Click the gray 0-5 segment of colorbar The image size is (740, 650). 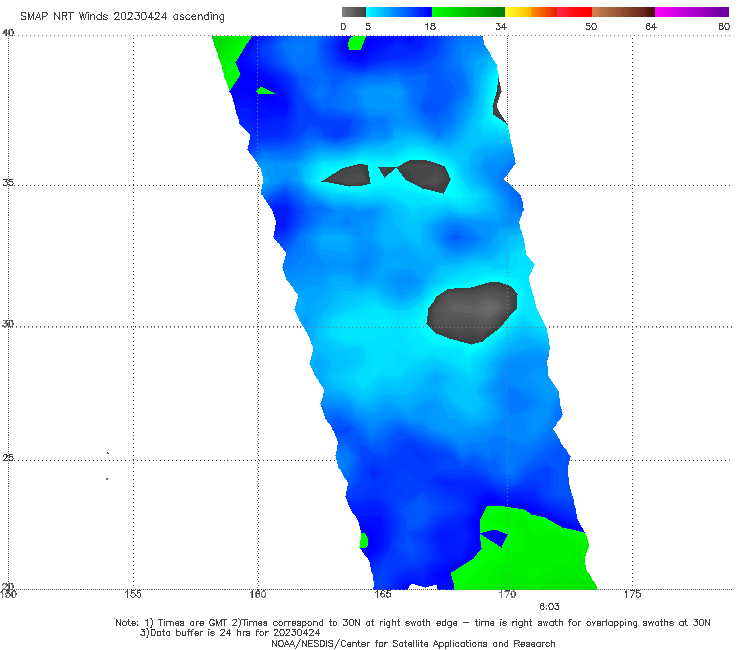click(x=353, y=12)
